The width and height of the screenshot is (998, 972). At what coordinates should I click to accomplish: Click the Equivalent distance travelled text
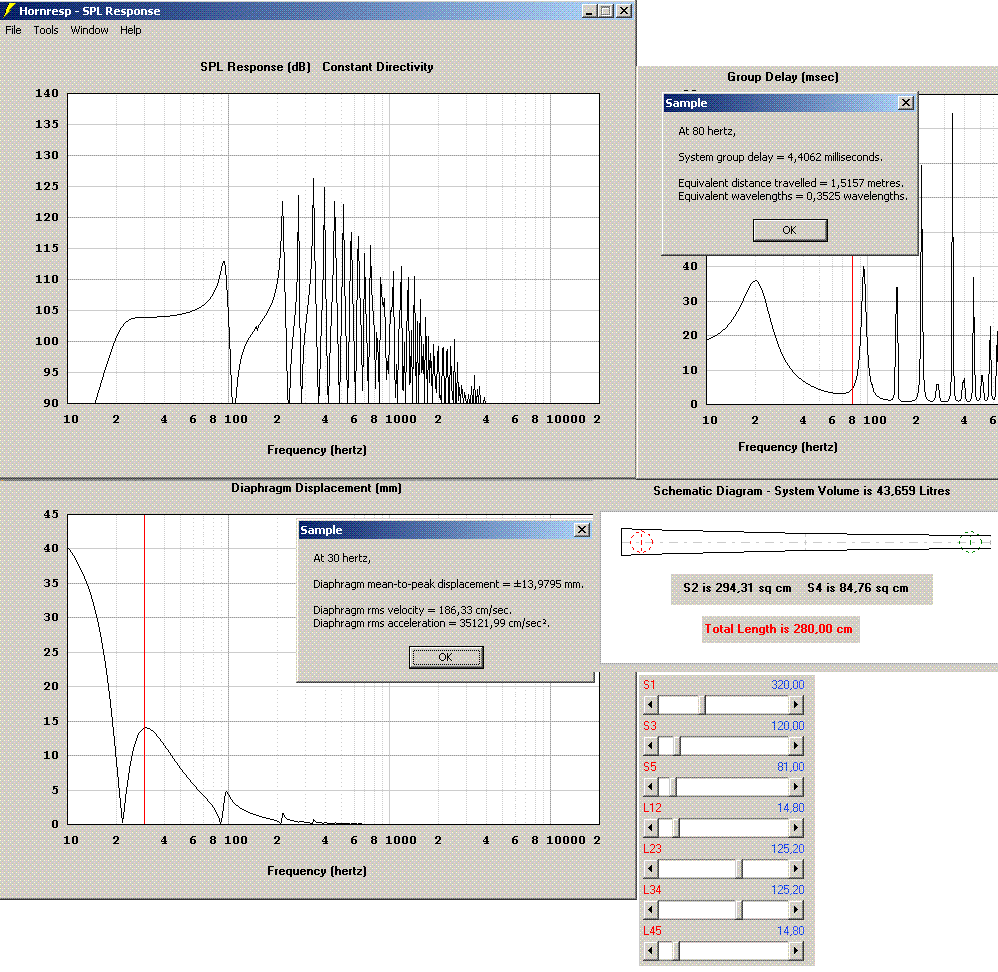pos(791,183)
